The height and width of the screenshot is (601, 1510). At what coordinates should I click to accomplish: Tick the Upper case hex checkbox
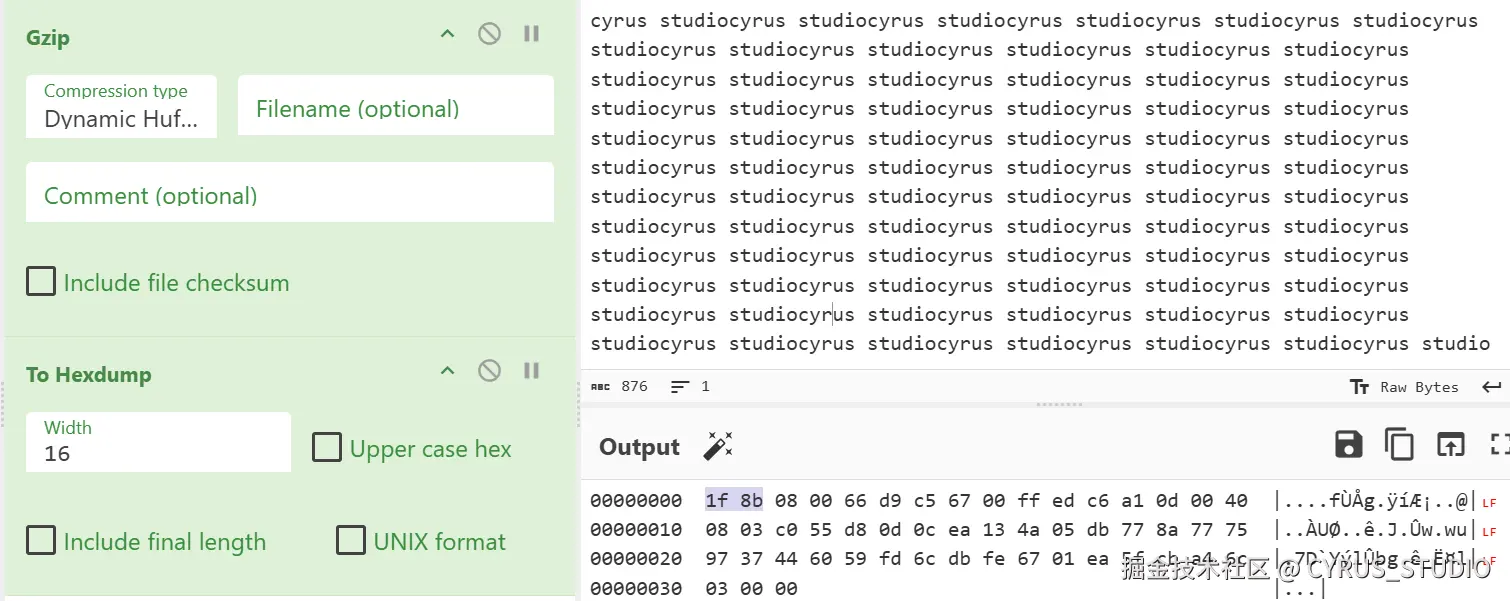coord(327,447)
